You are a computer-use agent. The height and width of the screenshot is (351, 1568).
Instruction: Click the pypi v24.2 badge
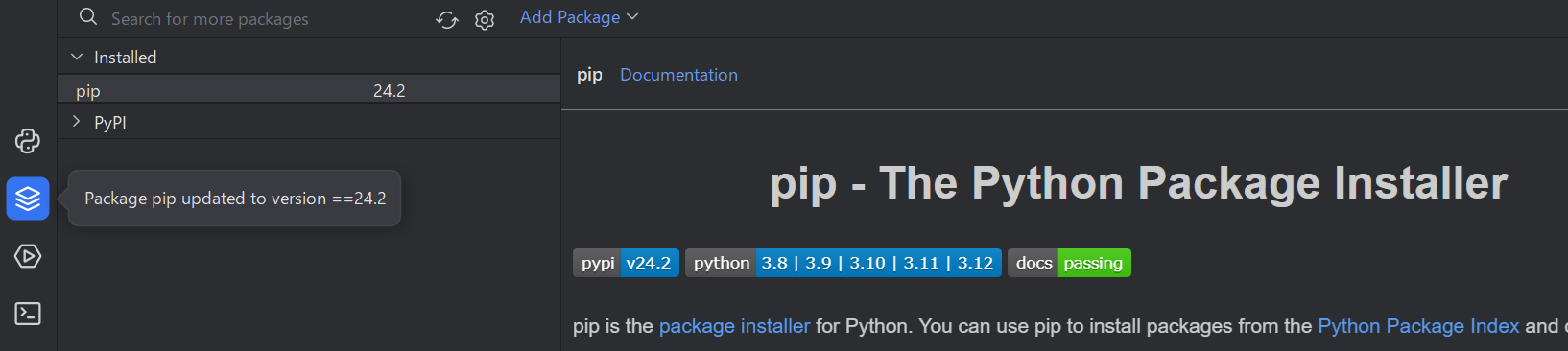coord(626,263)
